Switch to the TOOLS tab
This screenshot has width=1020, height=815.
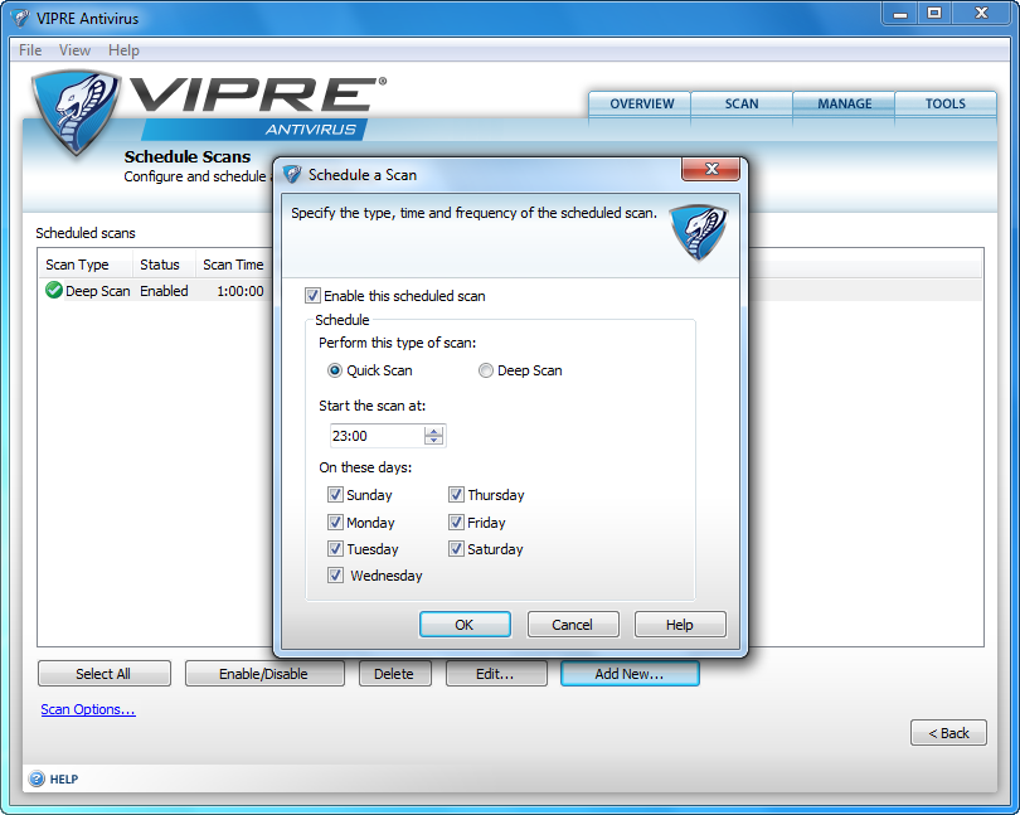pyautogui.click(x=945, y=104)
